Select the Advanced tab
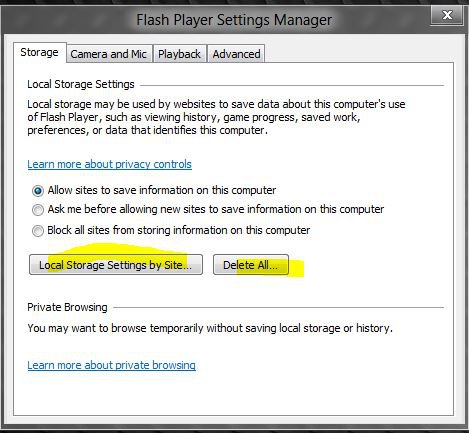Screen dimensions: 469x433 236,54
